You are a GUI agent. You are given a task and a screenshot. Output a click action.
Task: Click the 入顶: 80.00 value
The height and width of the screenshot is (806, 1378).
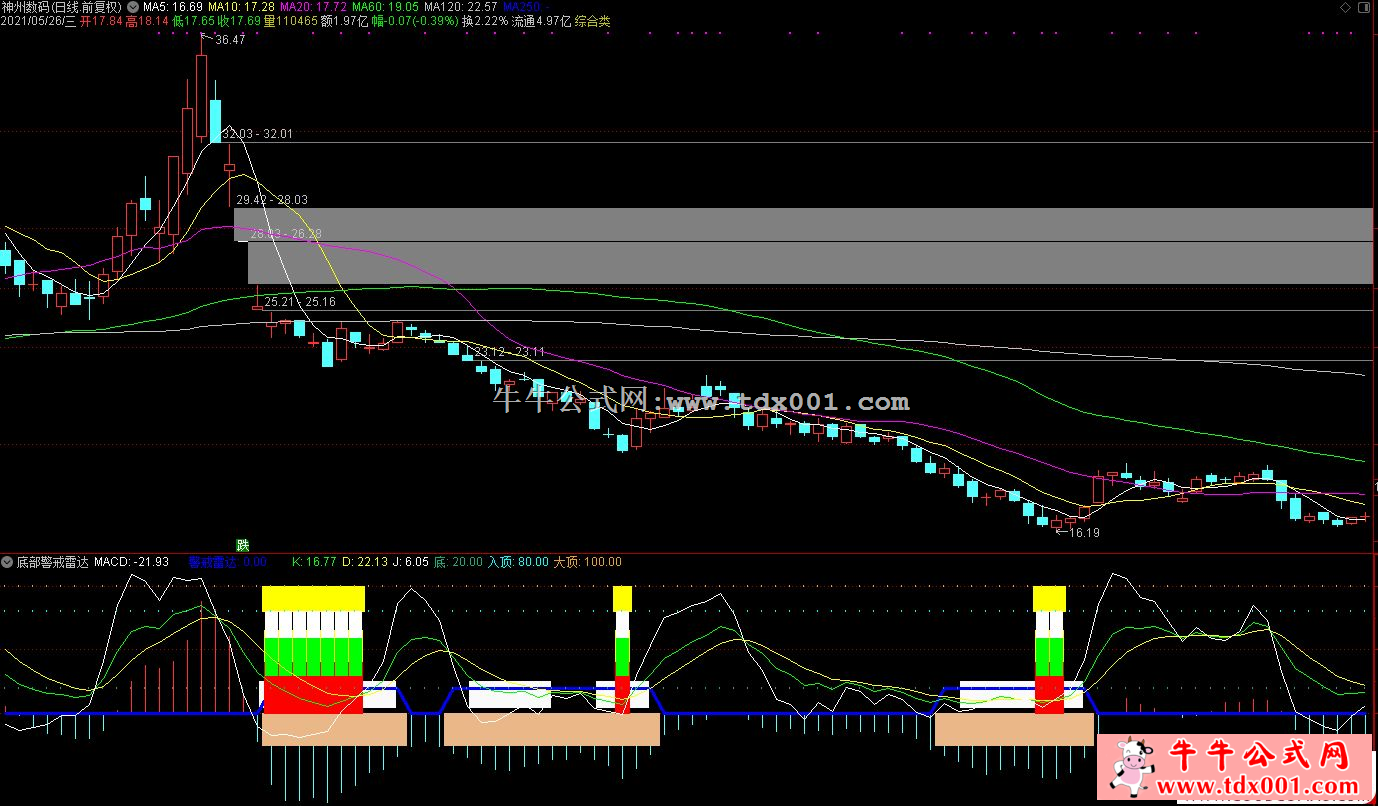(518, 562)
